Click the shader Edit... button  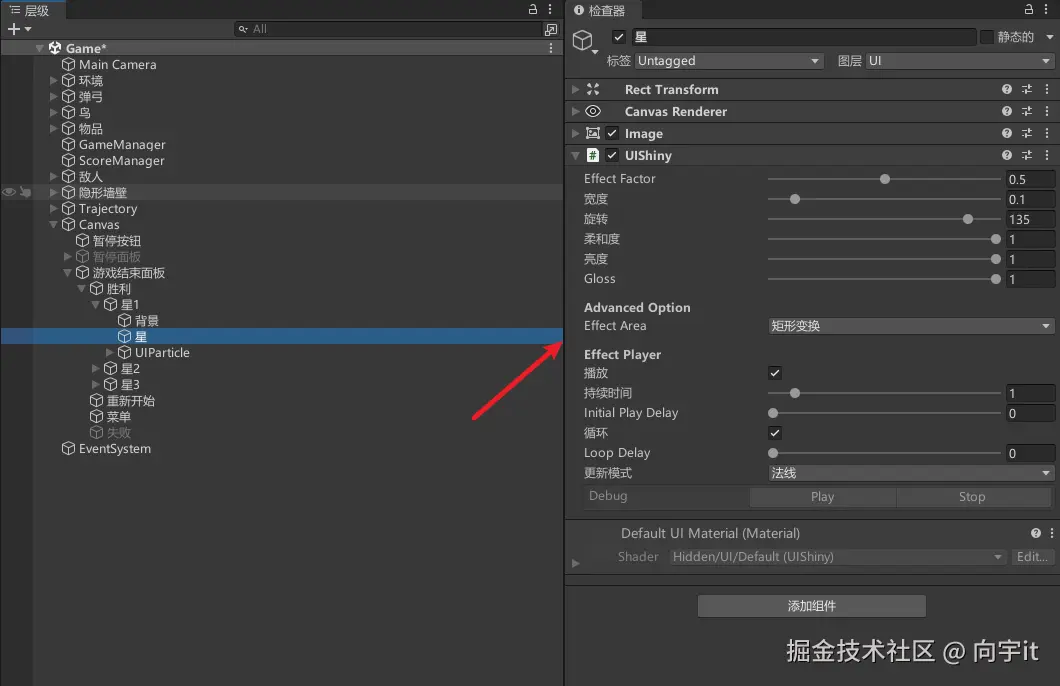click(x=1032, y=557)
